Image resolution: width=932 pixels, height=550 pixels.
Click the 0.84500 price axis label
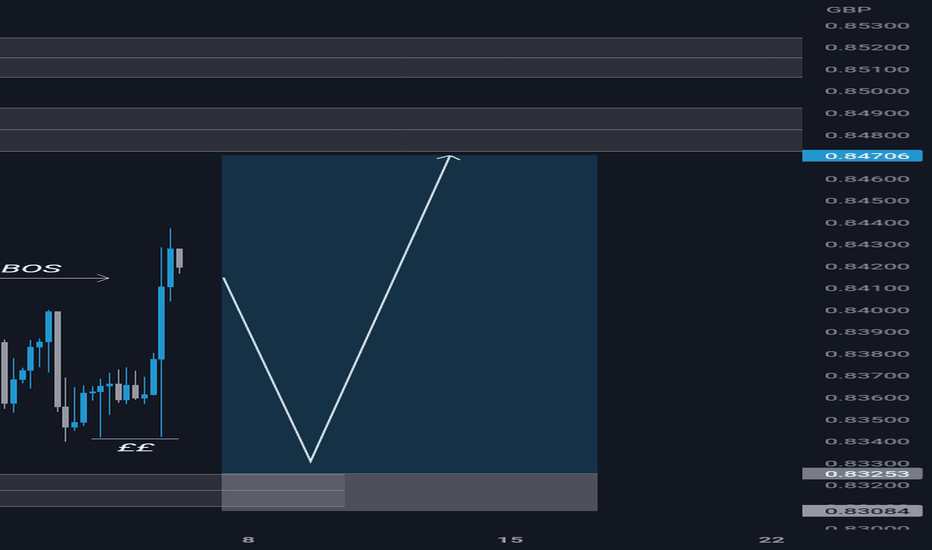point(867,200)
